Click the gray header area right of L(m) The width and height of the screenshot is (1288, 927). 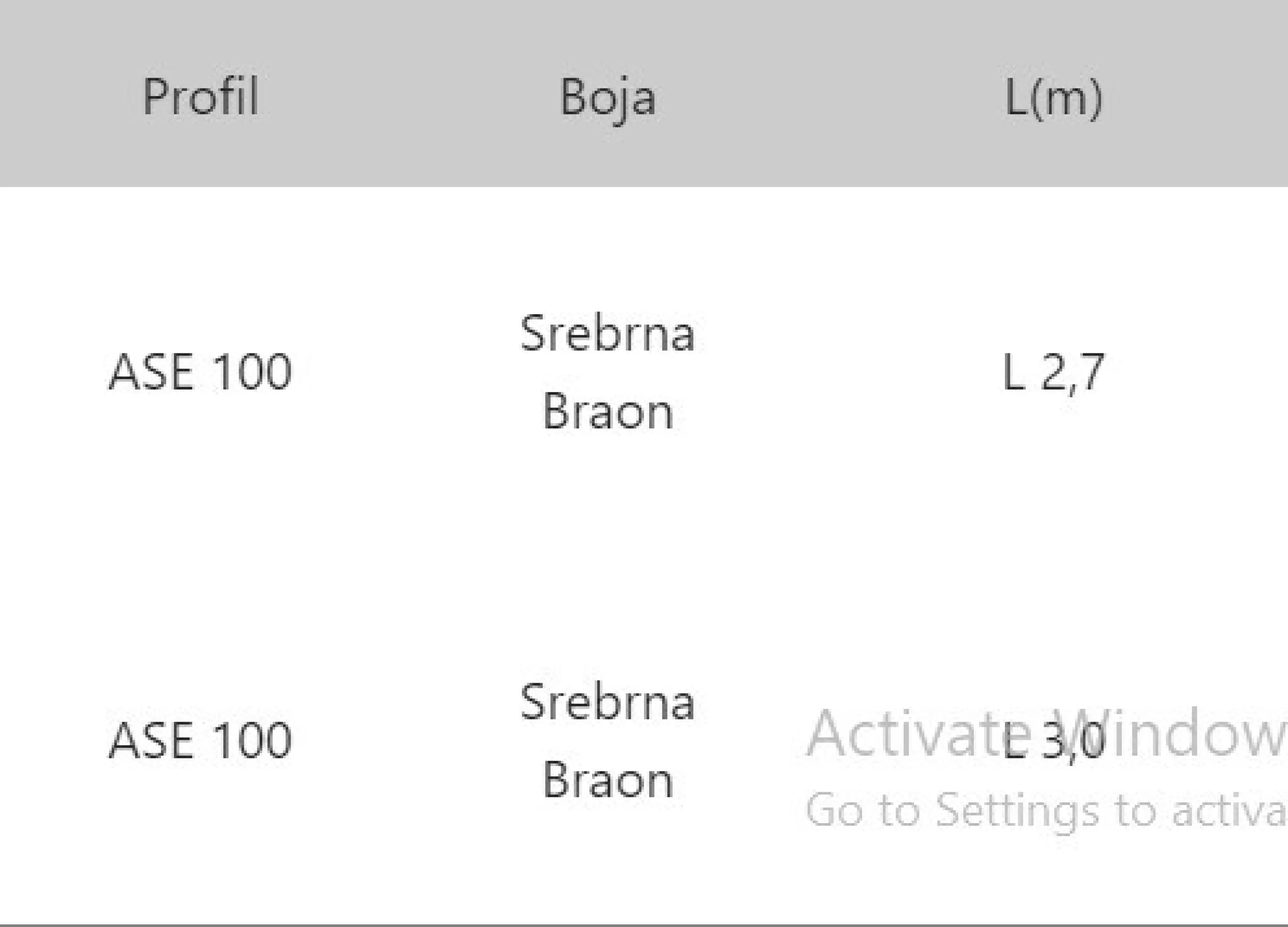click(x=1198, y=94)
